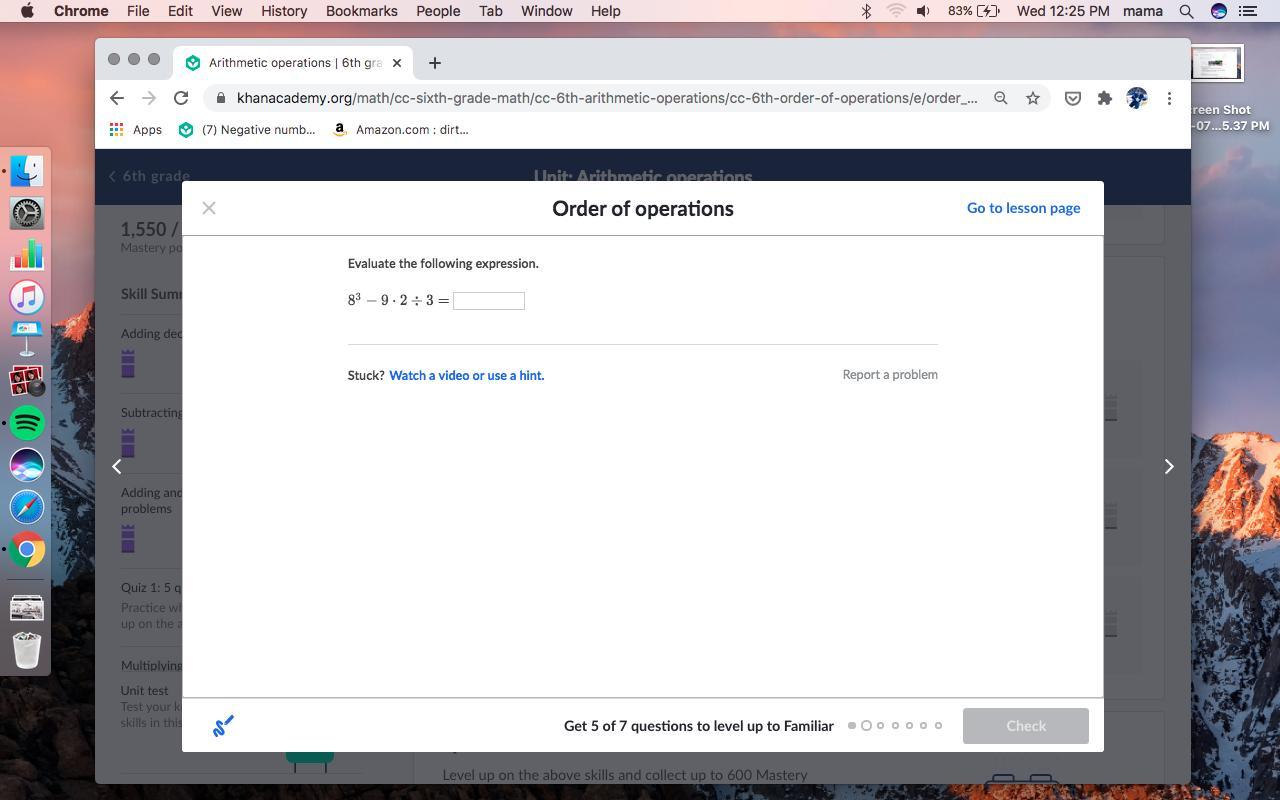Open Chrome's three-dot menu
This screenshot has width=1280, height=800.
(1169, 98)
